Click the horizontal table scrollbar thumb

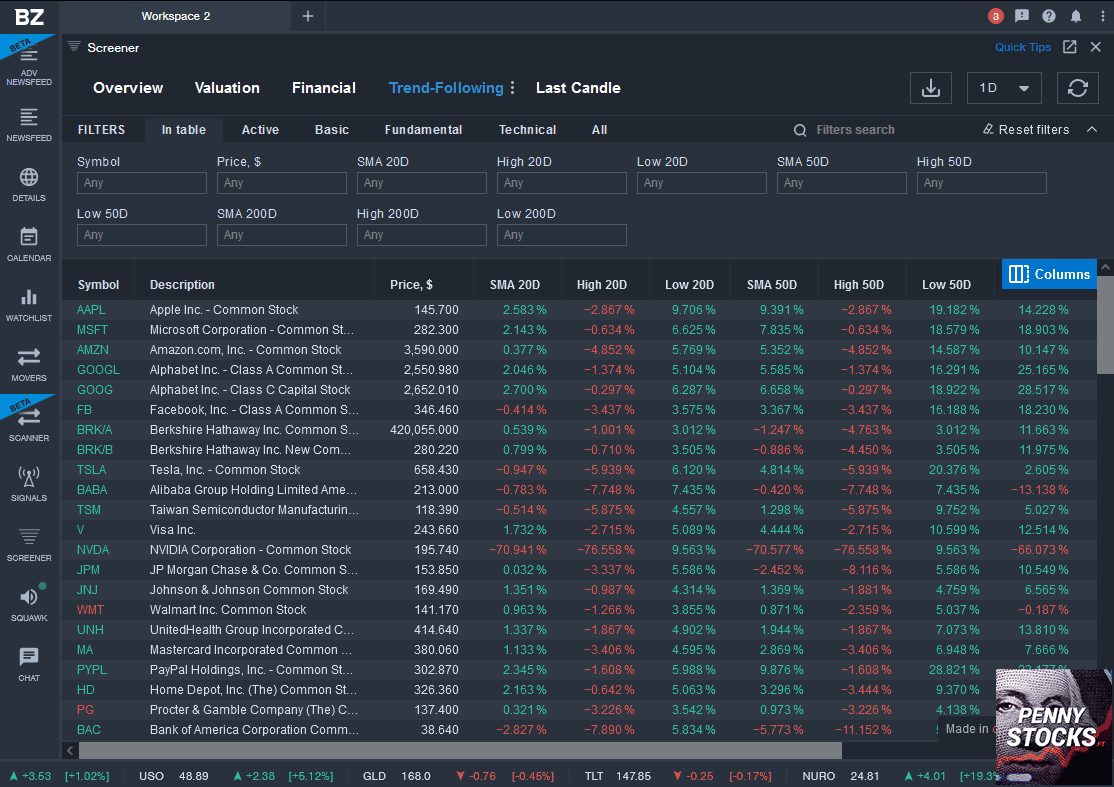460,750
